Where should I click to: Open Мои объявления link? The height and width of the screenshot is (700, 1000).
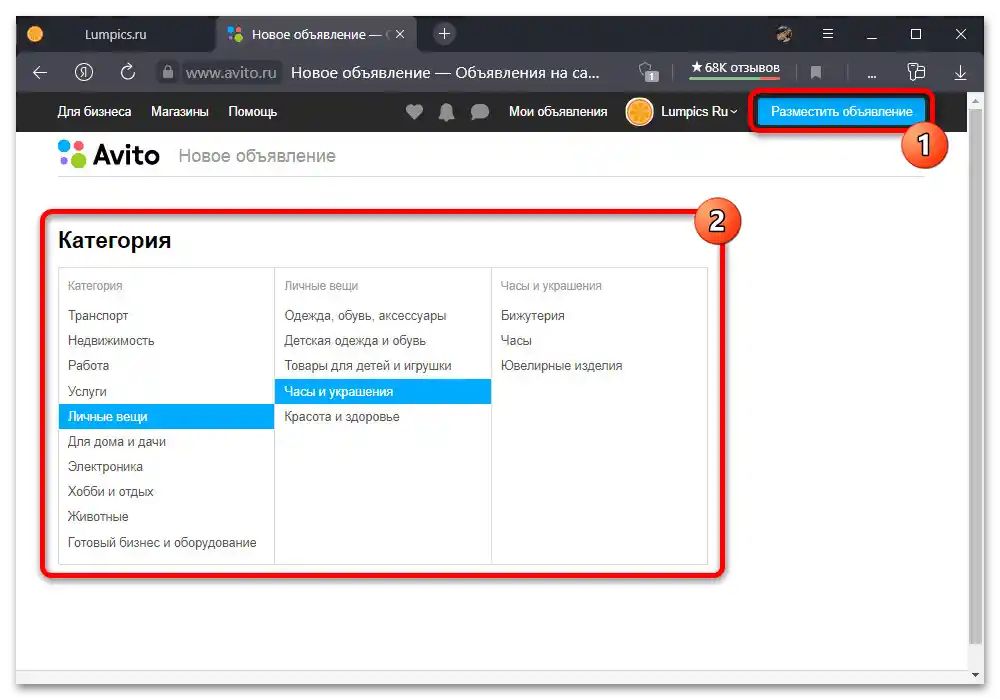[x=558, y=112]
